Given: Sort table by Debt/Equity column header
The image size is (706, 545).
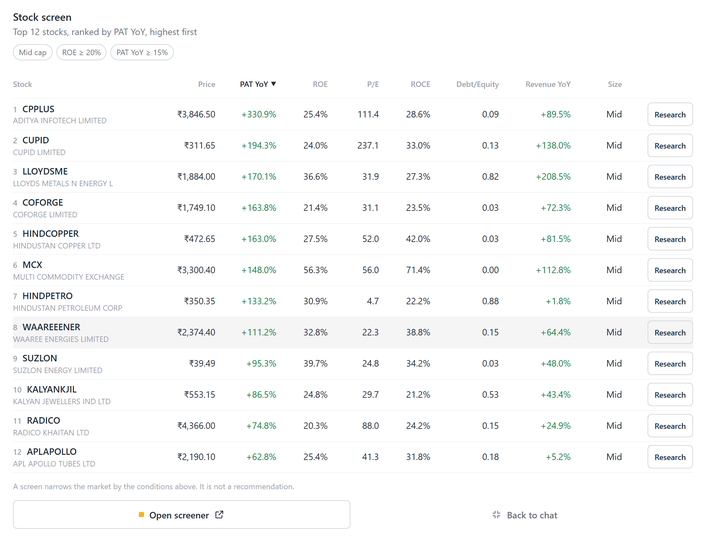Looking at the screenshot, I should pyautogui.click(x=477, y=84).
